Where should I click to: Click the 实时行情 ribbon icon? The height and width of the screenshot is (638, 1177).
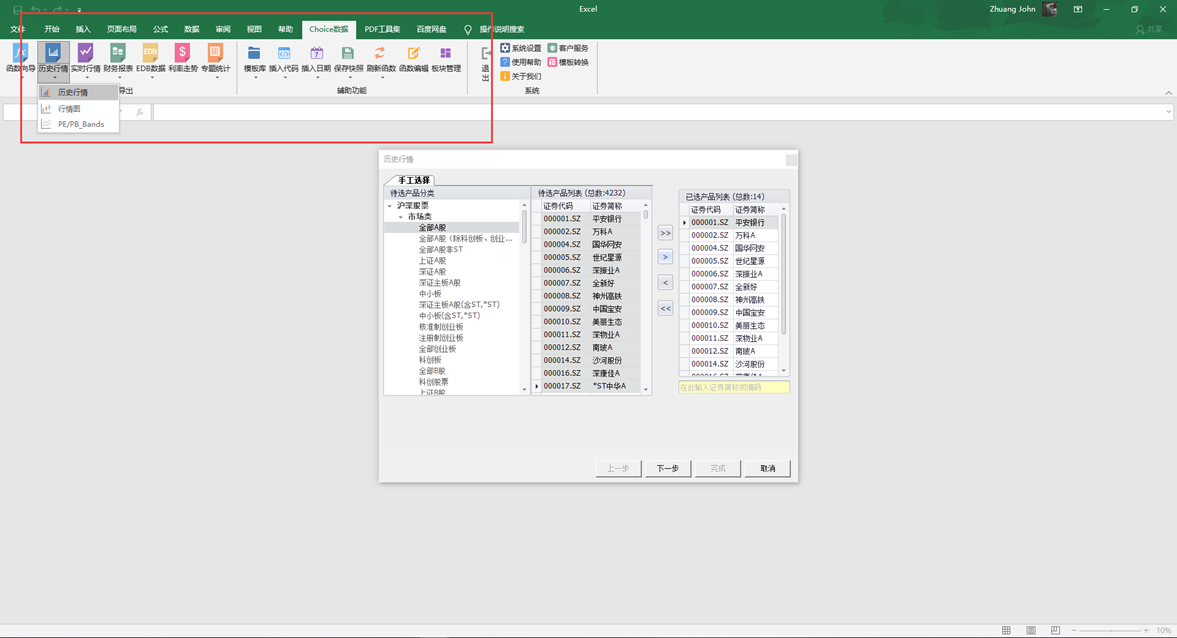86,53
